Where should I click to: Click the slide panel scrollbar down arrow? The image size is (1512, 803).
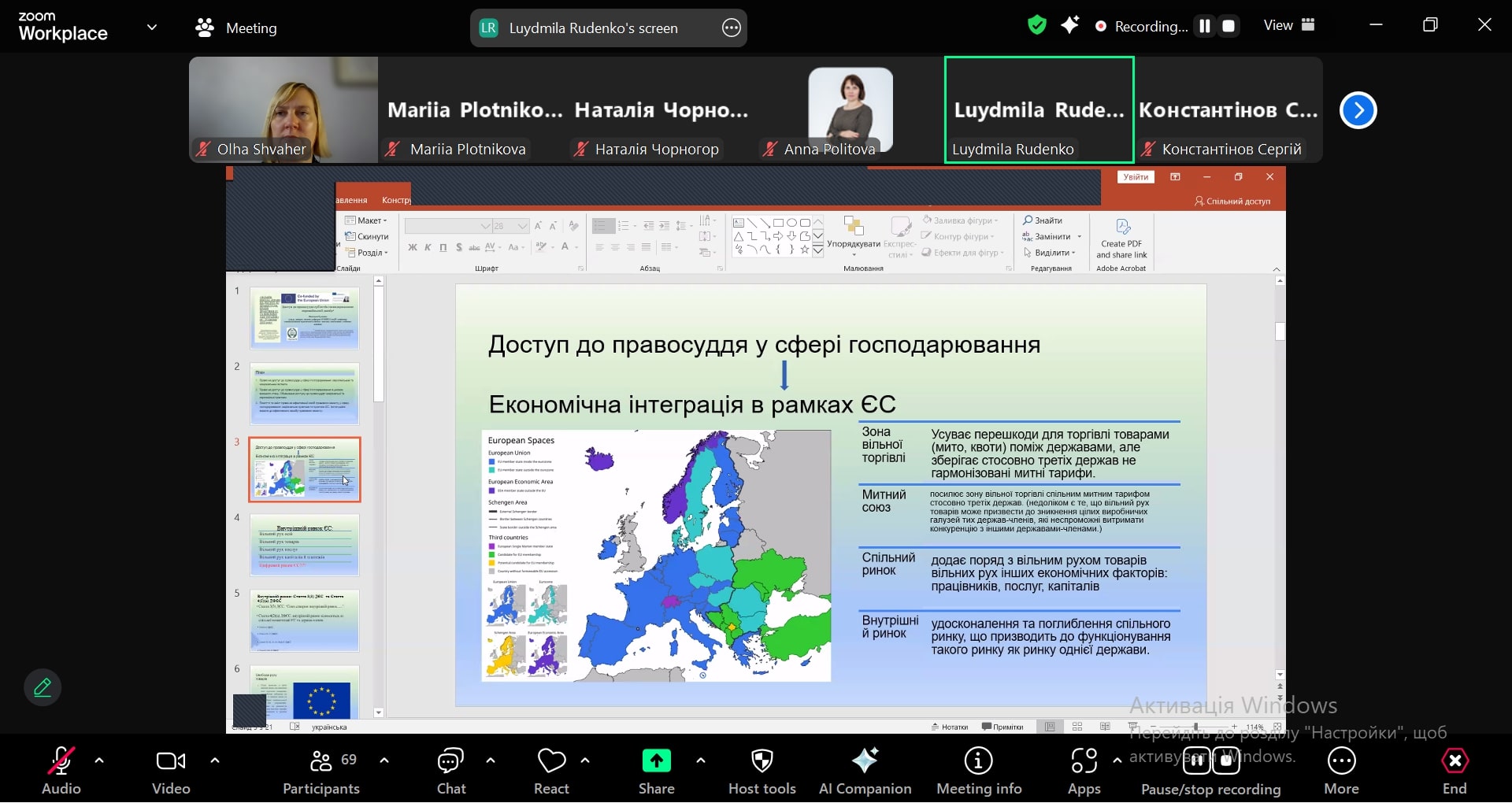coord(379,712)
